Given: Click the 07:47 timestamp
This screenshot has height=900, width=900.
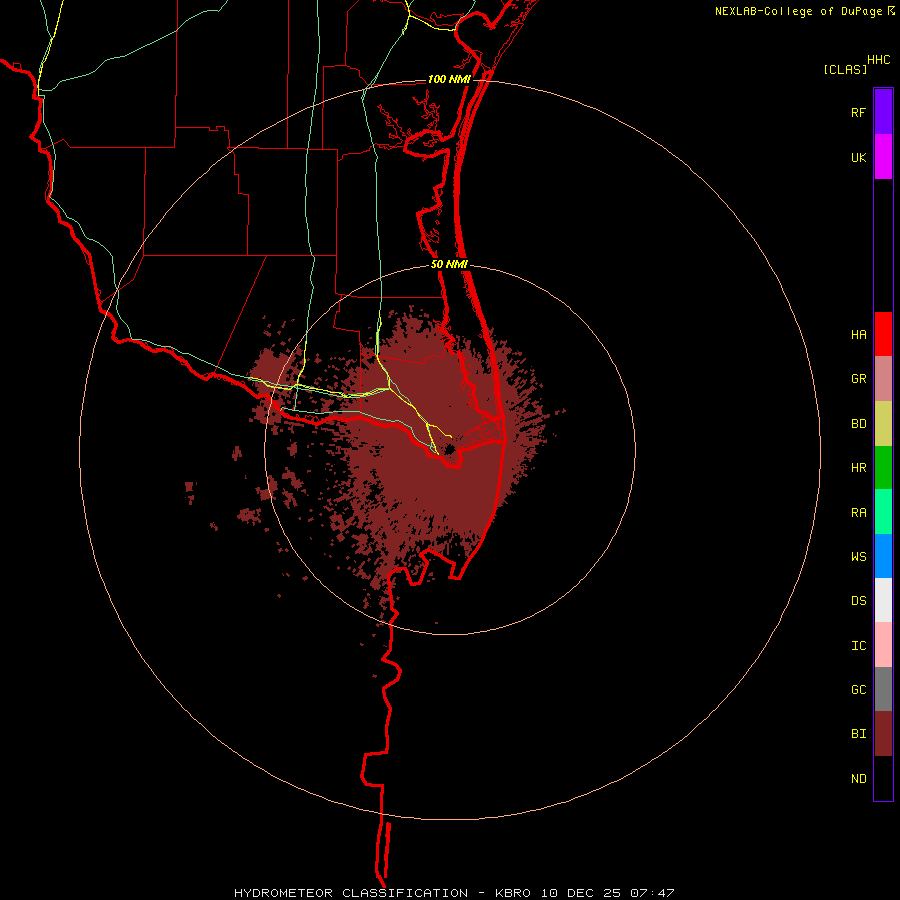Looking at the screenshot, I should coord(651,893).
